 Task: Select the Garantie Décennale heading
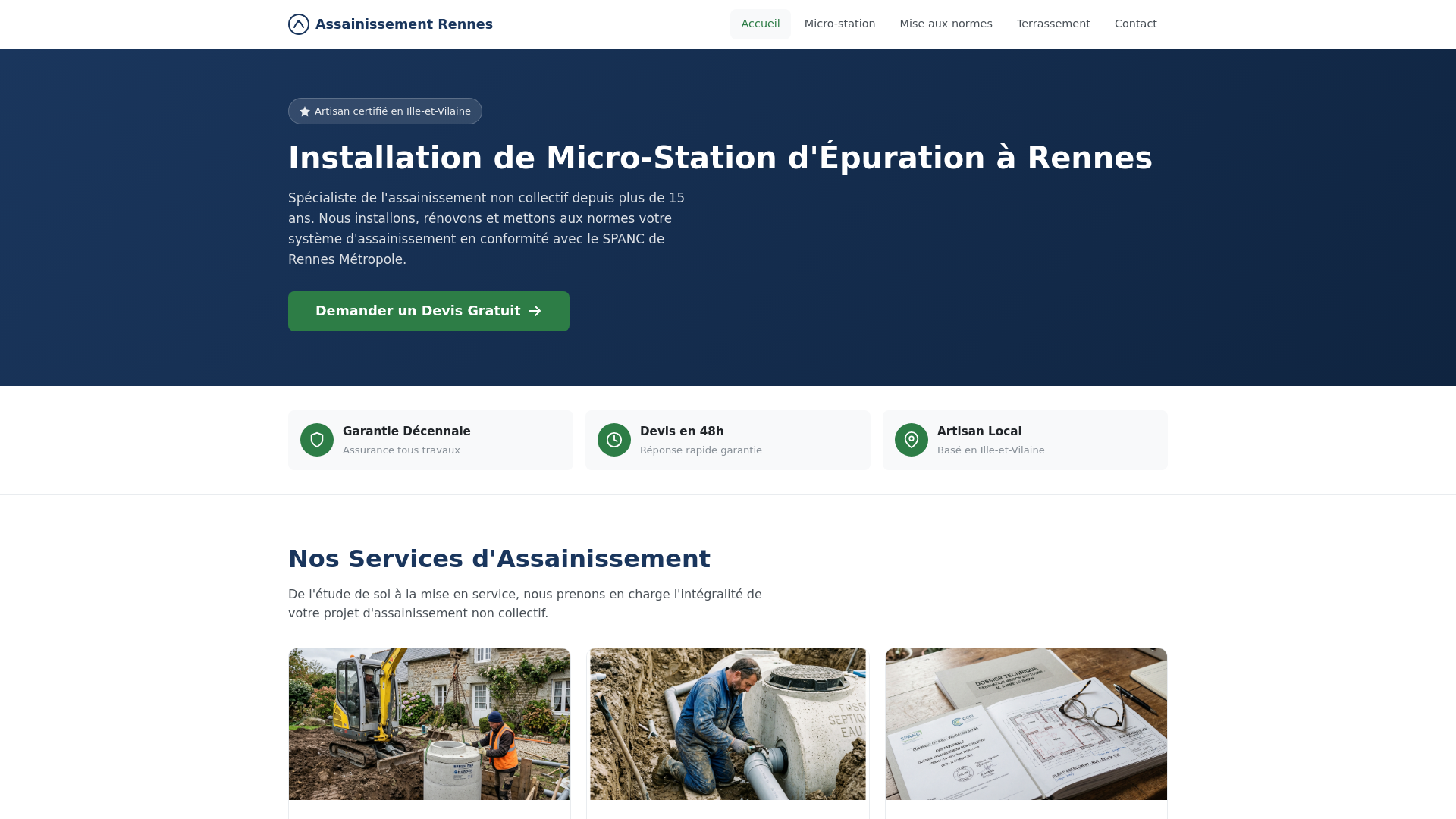(406, 431)
